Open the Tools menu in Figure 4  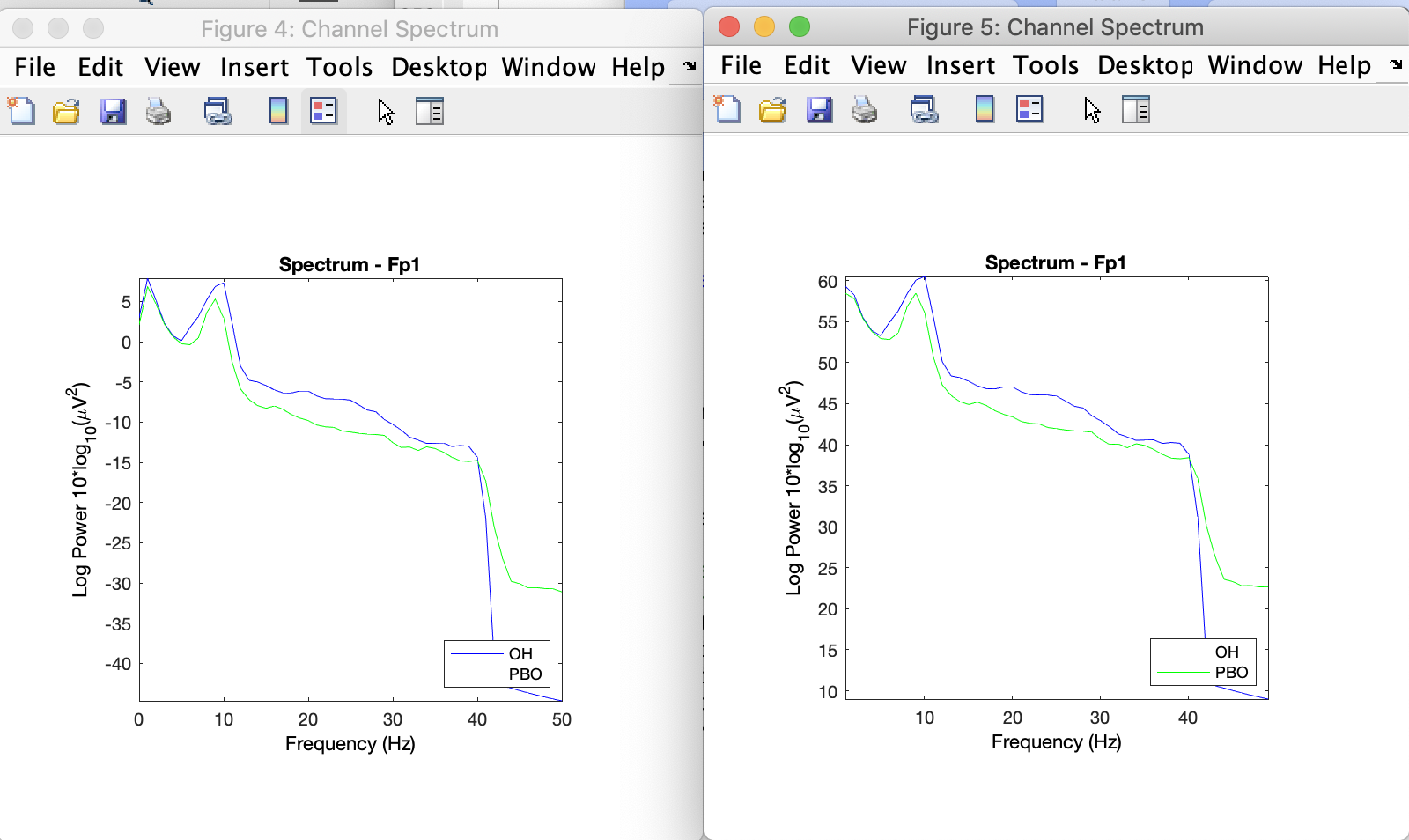tap(340, 67)
